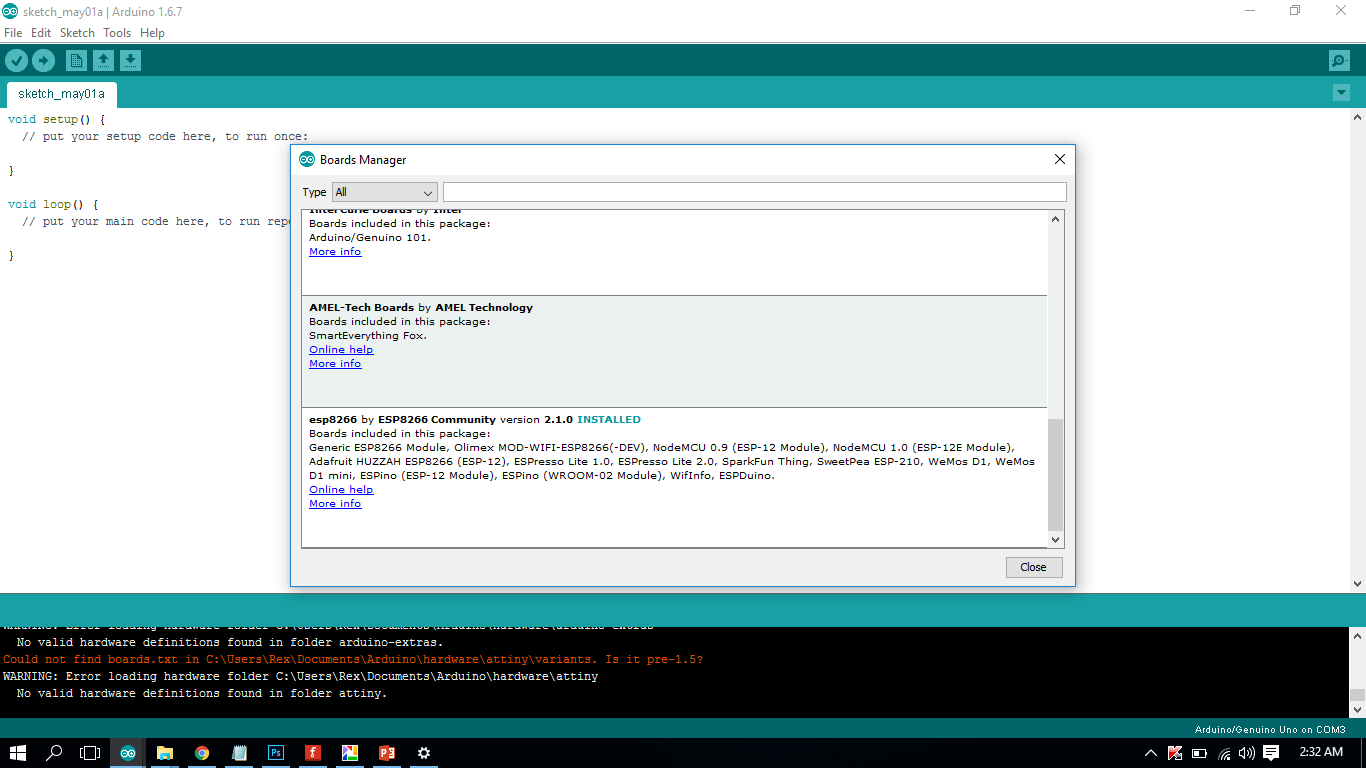Screen dimensions: 1366x768
Task: Open the Tools menu
Action: pyautogui.click(x=117, y=33)
